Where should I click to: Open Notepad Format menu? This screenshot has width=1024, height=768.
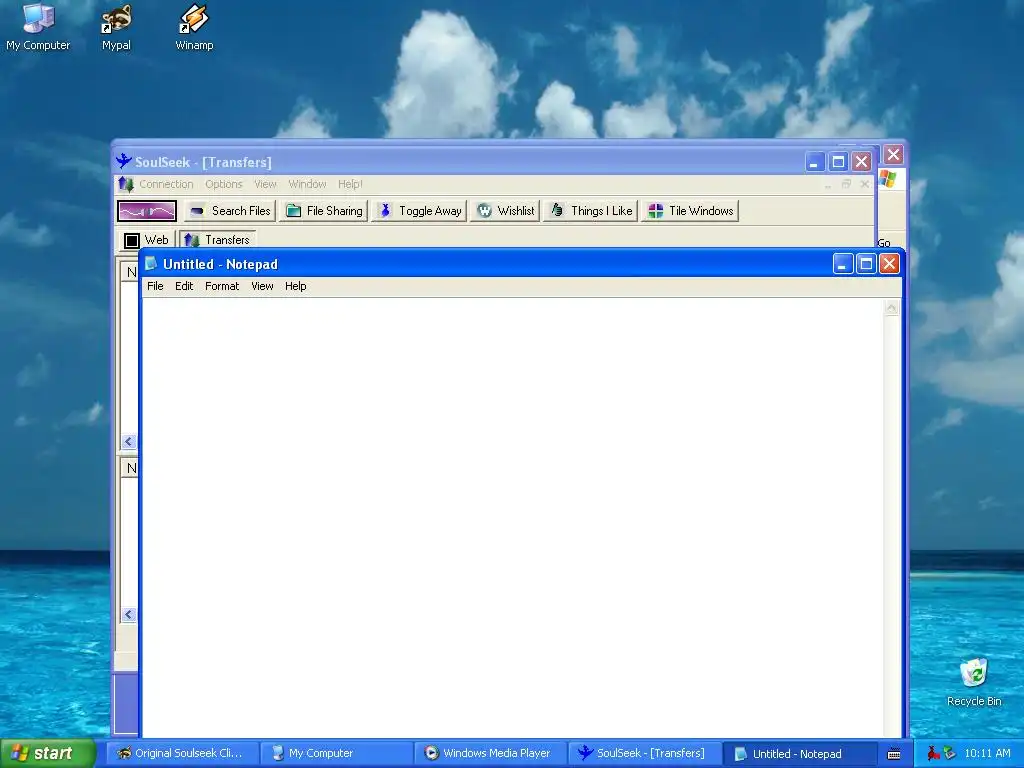point(222,286)
